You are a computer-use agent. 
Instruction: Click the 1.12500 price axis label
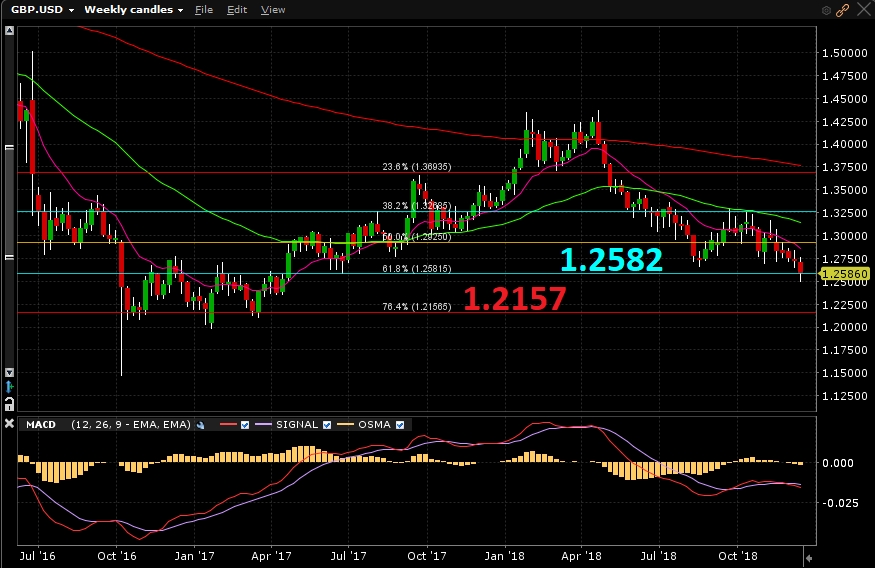click(x=845, y=396)
